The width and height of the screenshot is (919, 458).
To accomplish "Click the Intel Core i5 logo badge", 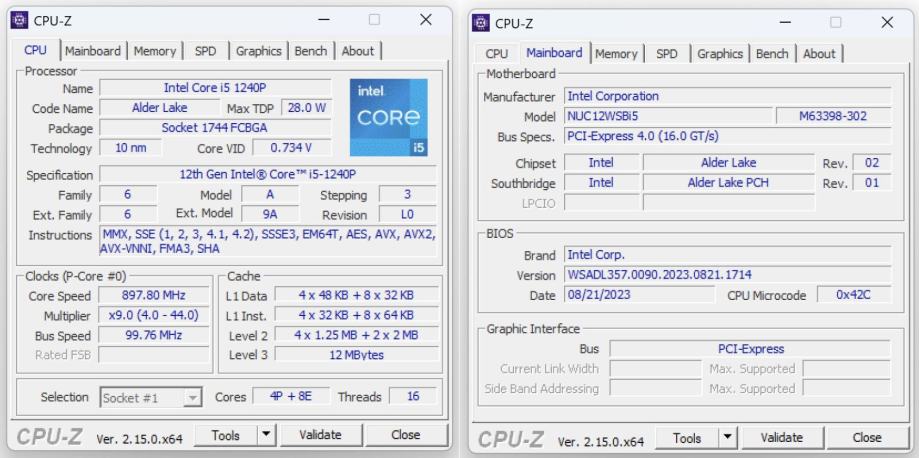I will pos(389,118).
